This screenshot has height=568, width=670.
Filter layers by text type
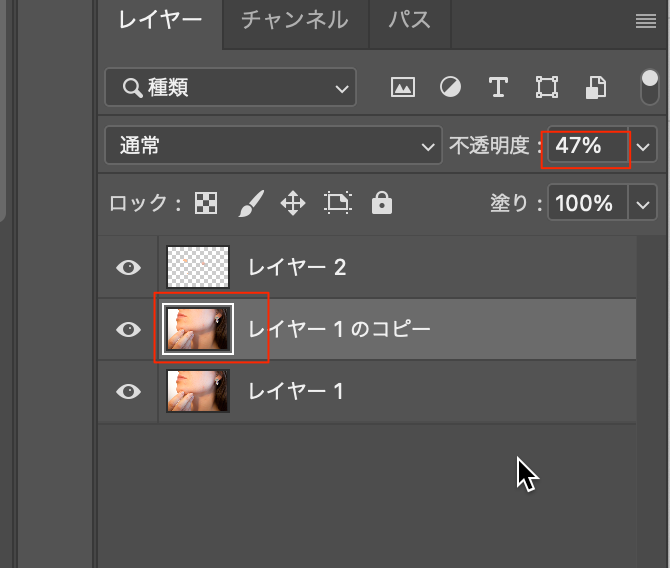[498, 88]
